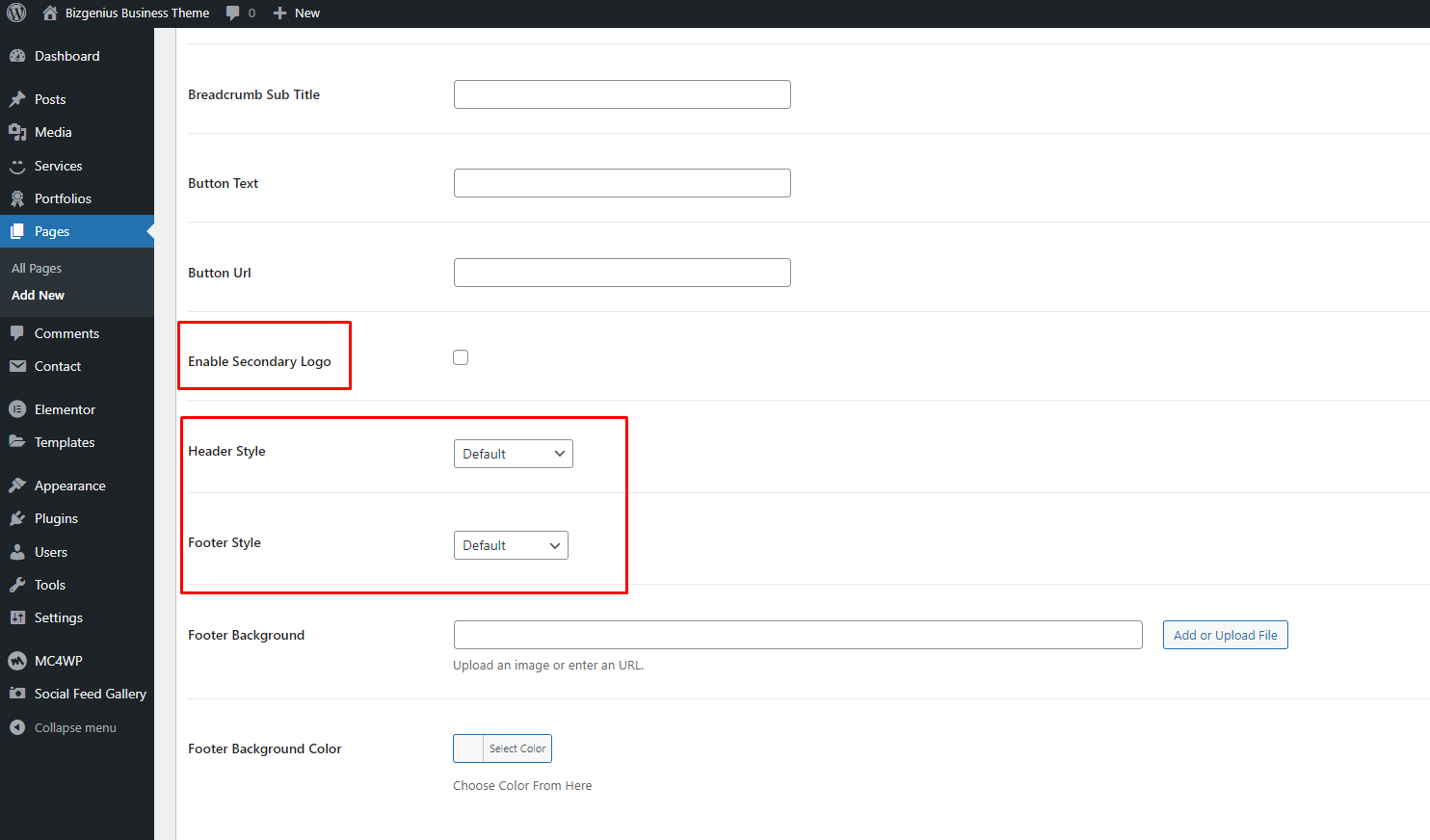This screenshot has width=1430, height=840.
Task: Click the Media library icon
Action: (17, 132)
